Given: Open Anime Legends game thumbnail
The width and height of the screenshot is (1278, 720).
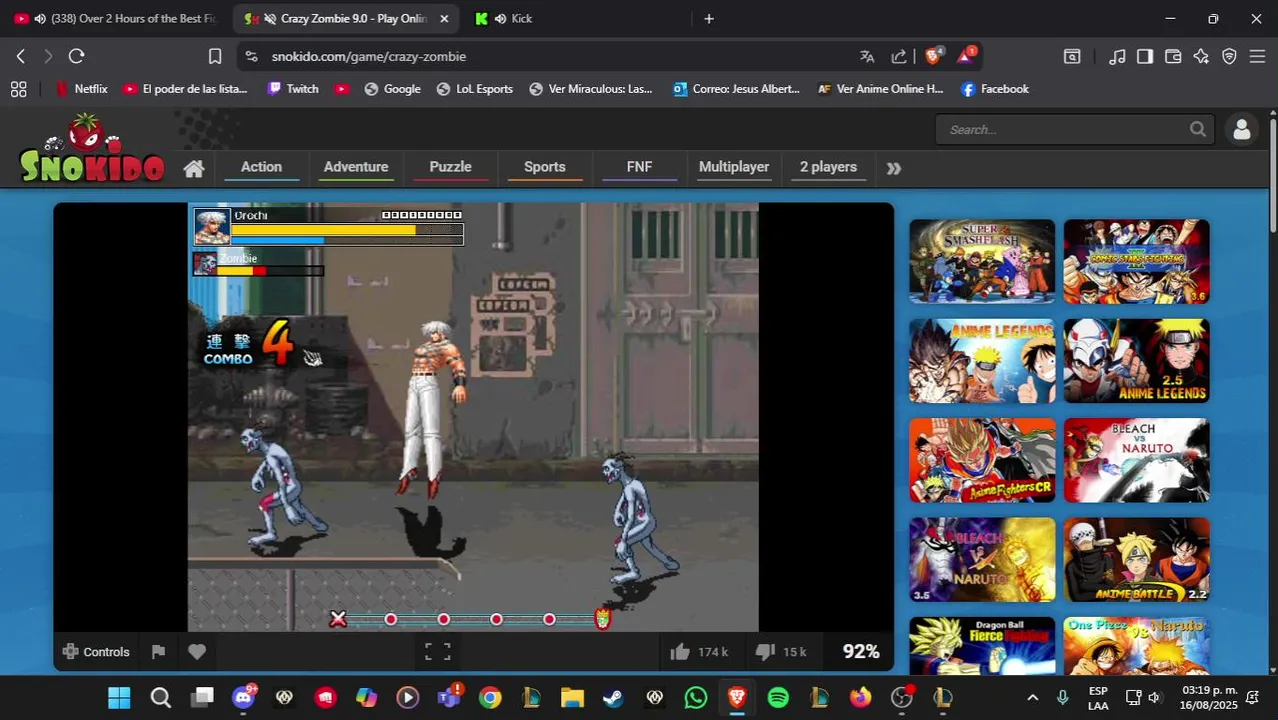Looking at the screenshot, I should click(x=982, y=361).
